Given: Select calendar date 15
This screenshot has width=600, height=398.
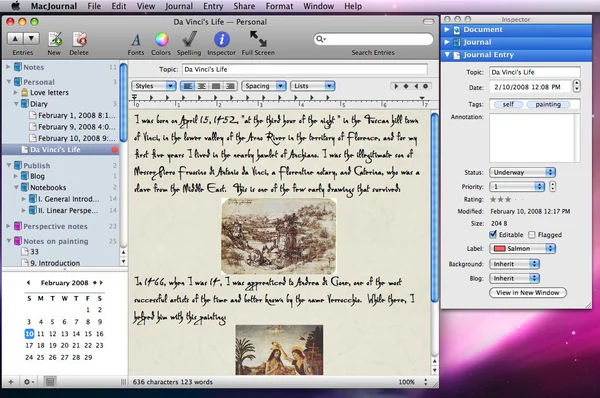Looking at the screenshot, I should 88,334.
